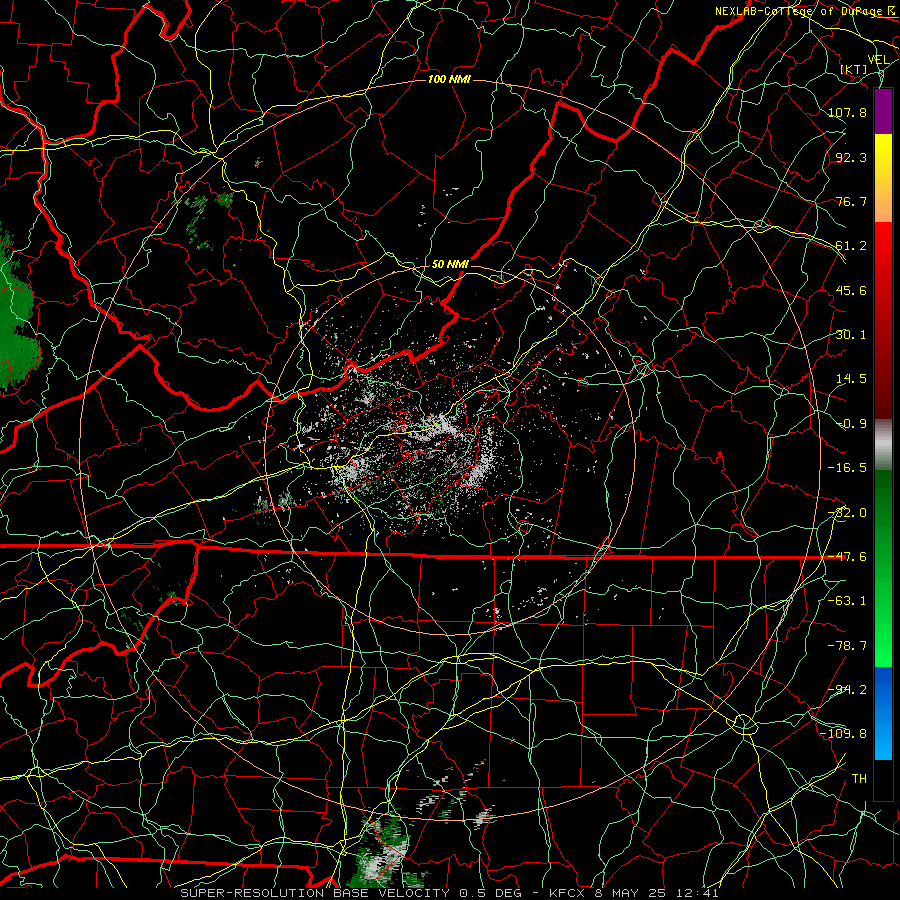Click the 92.3 velocity scale value
This screenshot has height=900, width=900.
click(x=851, y=157)
